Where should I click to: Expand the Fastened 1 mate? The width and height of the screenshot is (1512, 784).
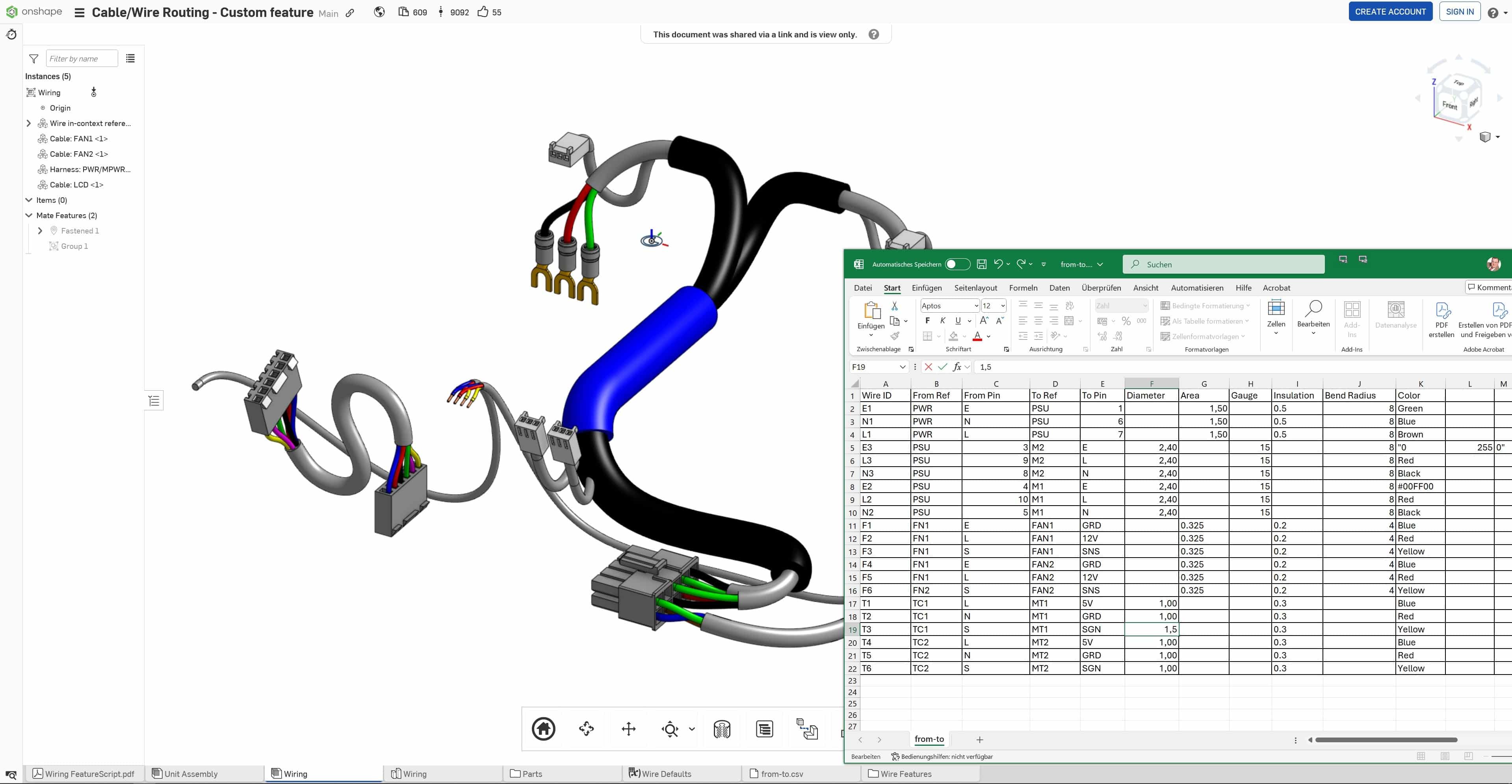pyautogui.click(x=40, y=231)
